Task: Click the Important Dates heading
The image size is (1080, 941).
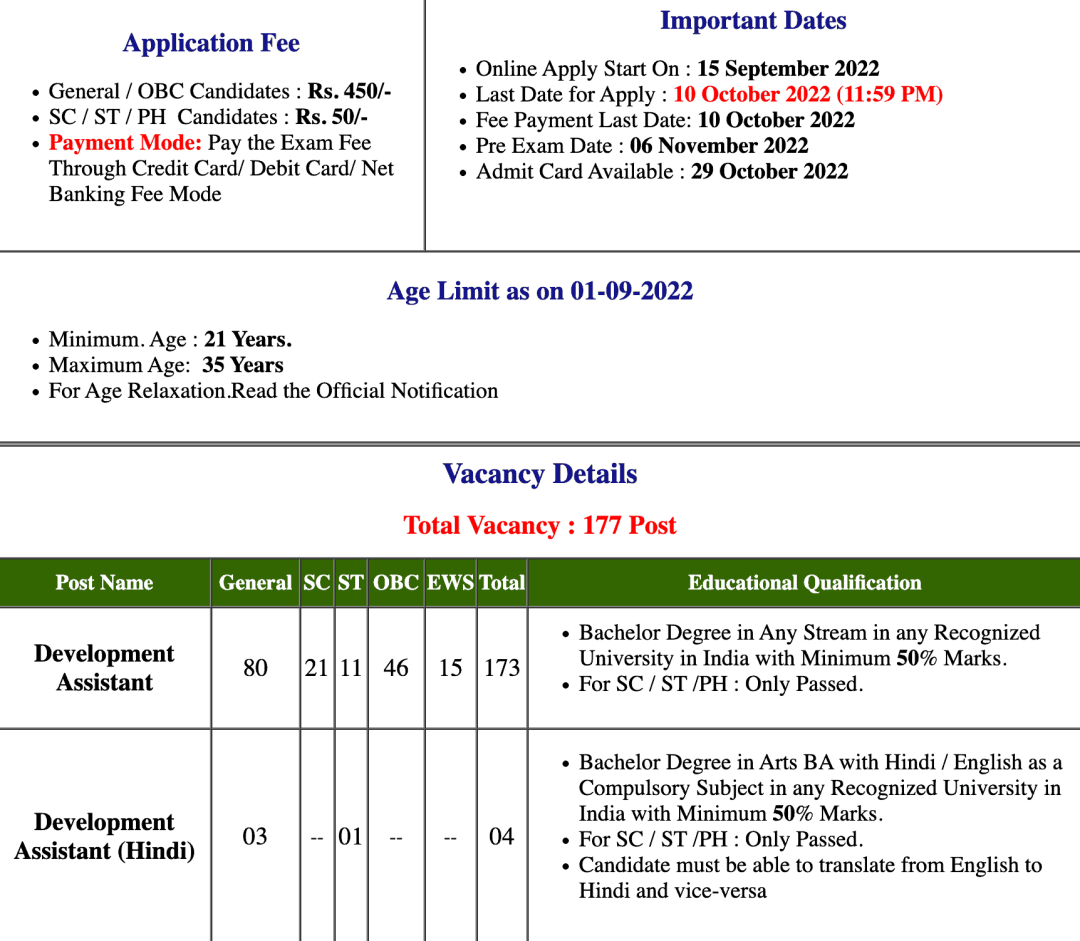Action: pyautogui.click(x=753, y=21)
